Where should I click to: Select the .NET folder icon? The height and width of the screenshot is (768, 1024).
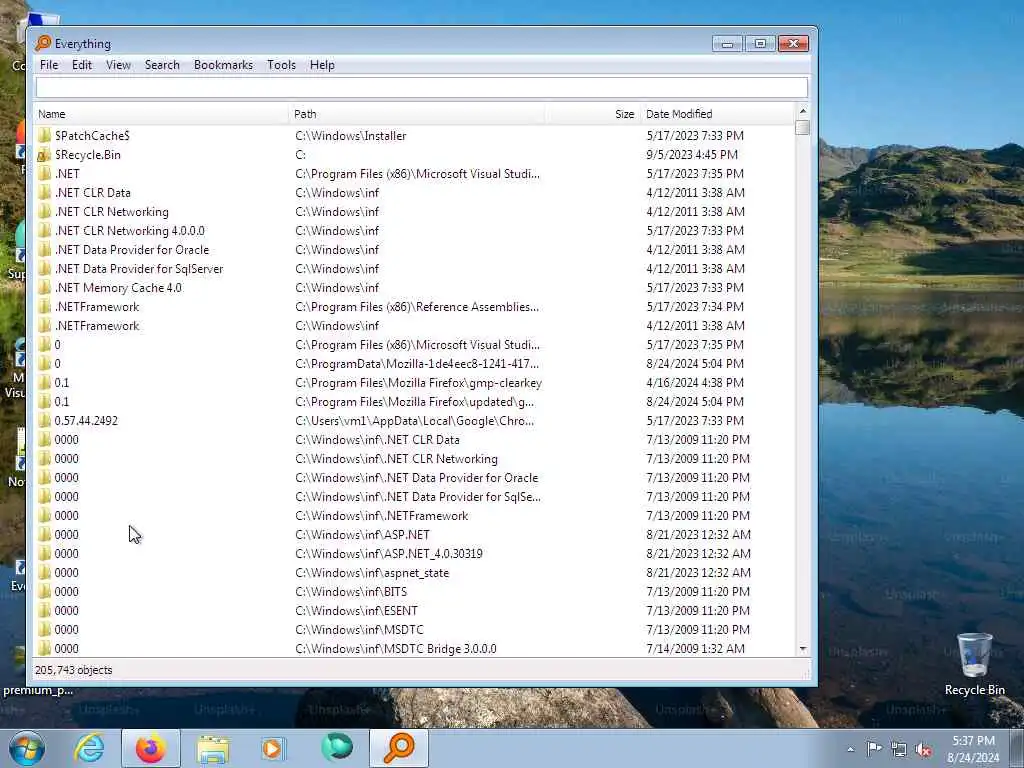44,174
